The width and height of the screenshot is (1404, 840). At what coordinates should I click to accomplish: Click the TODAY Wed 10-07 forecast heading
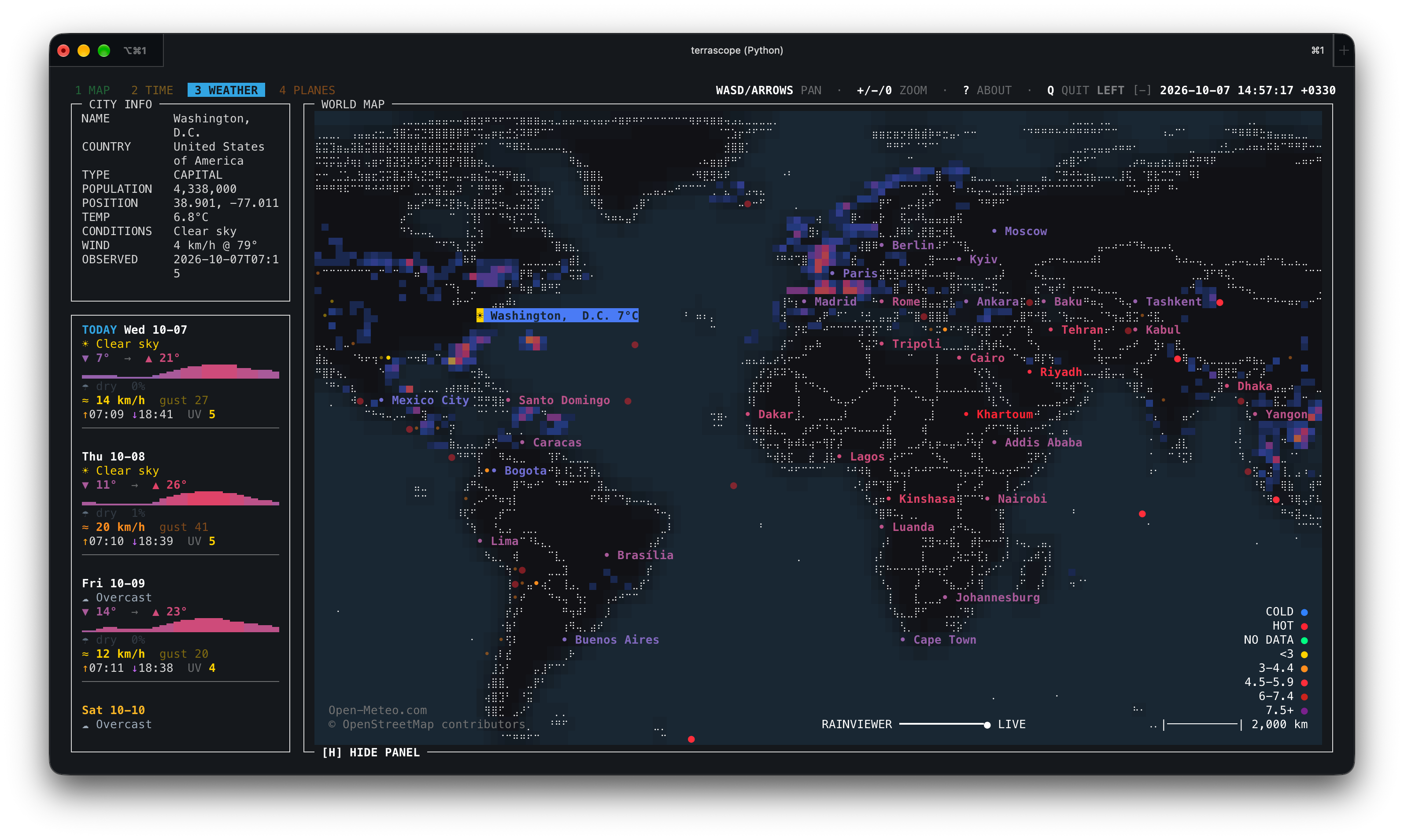pyautogui.click(x=134, y=329)
